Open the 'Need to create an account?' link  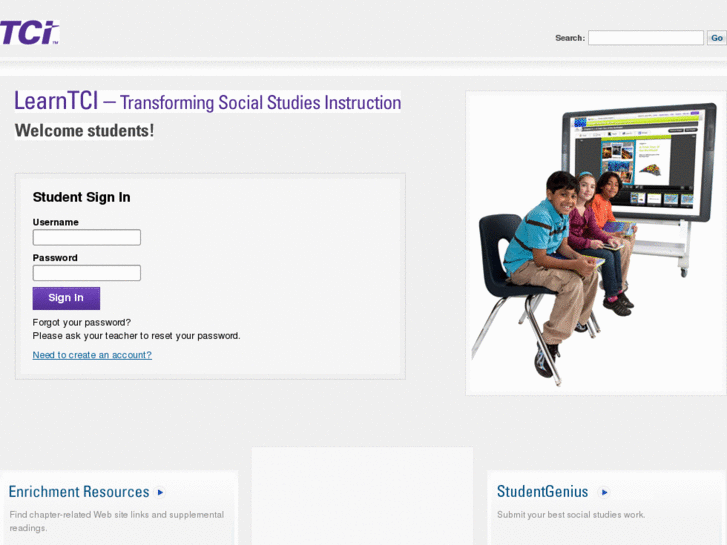click(92, 355)
